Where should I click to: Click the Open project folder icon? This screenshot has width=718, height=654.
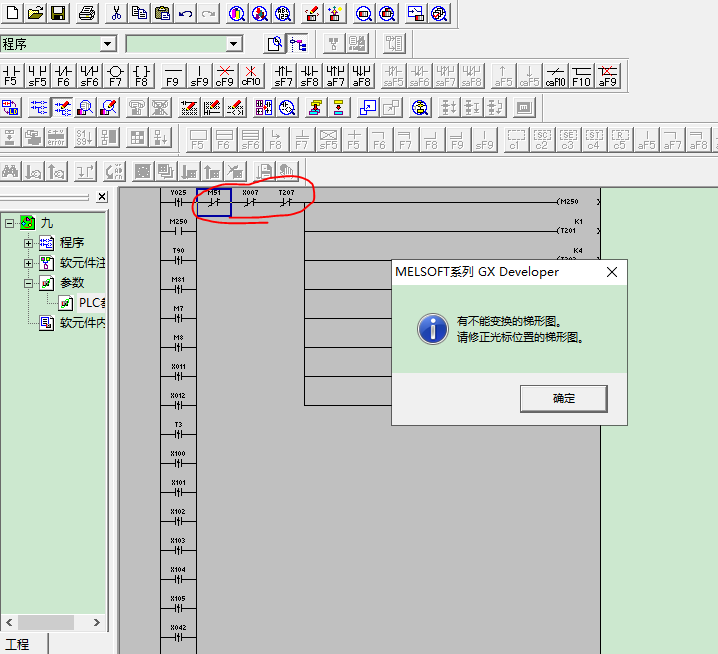click(35, 13)
